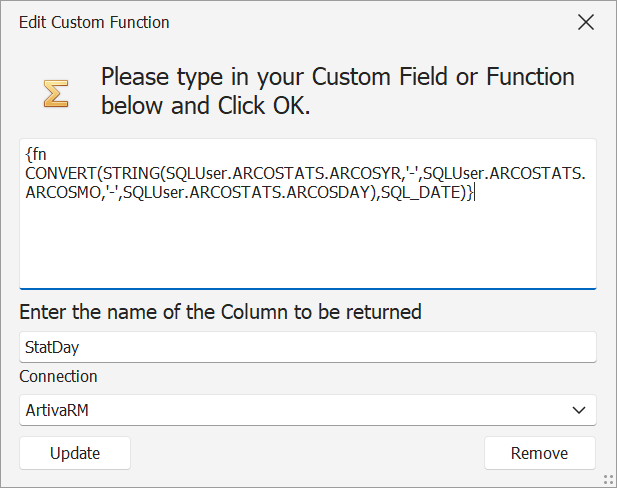Screen dimensions: 617x488
Task: Click the orange sigma function icon
Action: (x=55, y=93)
